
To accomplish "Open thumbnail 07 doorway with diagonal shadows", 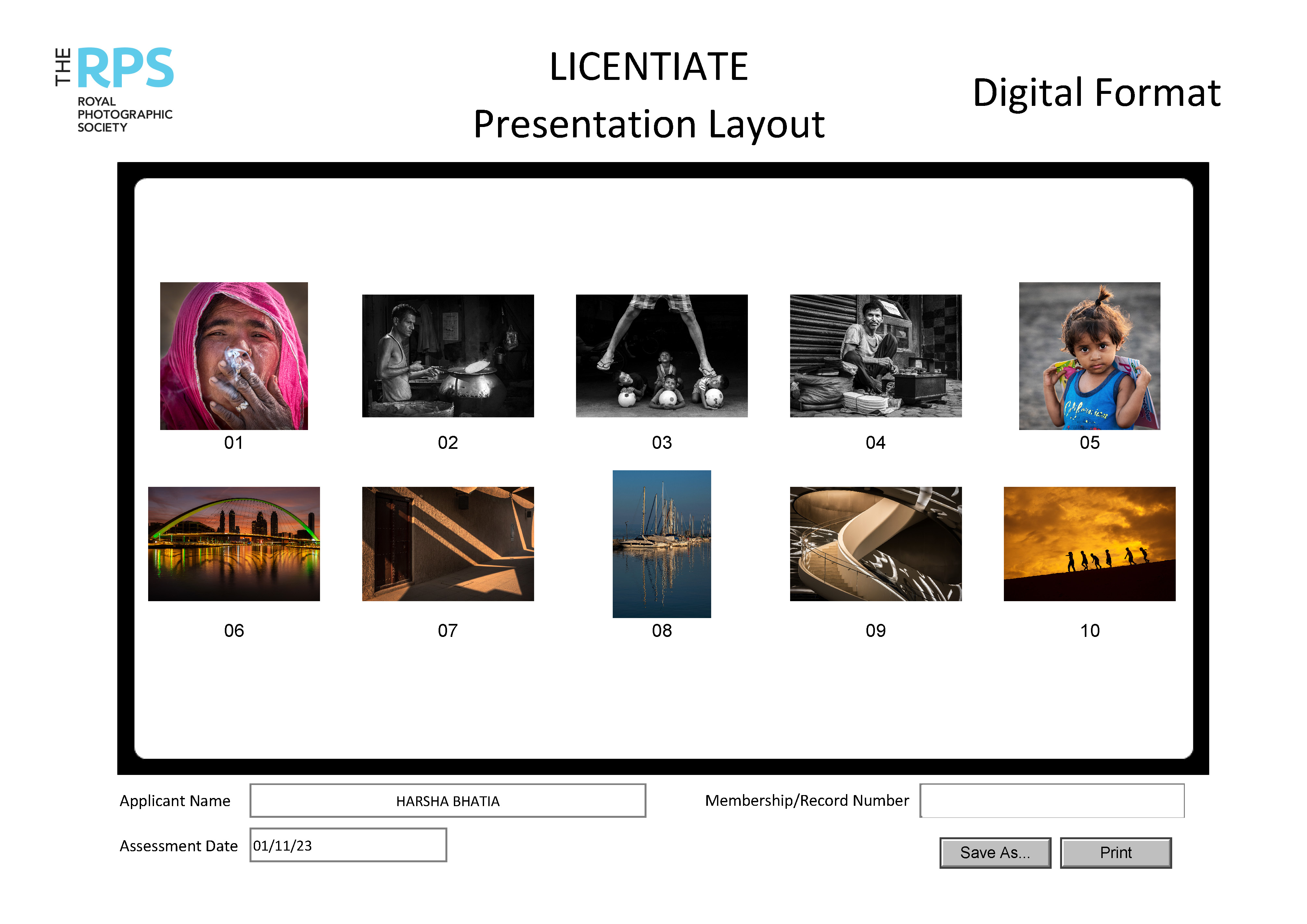I will [447, 543].
